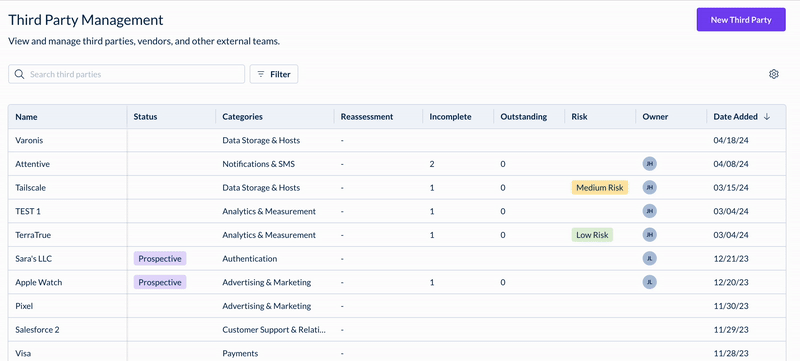800x361 pixels.
Task: Click the New Third Party button
Action: (741, 20)
